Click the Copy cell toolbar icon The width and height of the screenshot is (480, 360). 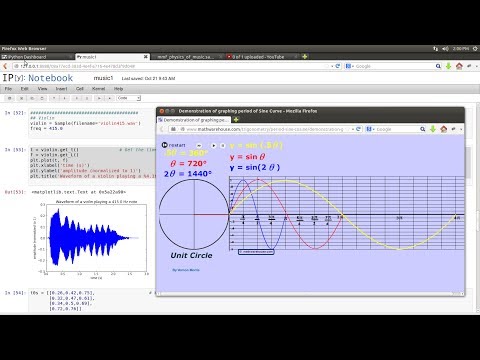point(32,98)
